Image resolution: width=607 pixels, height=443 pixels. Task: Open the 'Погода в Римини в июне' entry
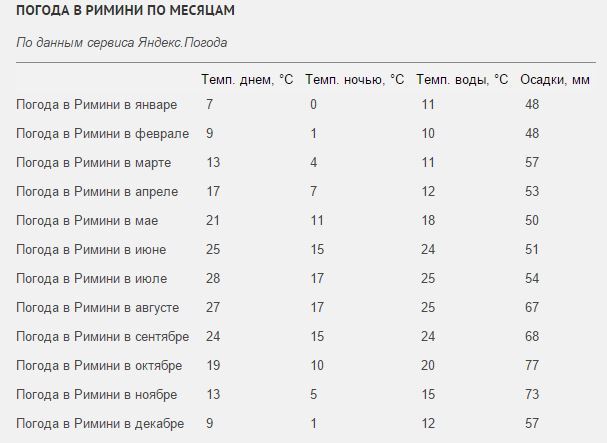(x=91, y=249)
